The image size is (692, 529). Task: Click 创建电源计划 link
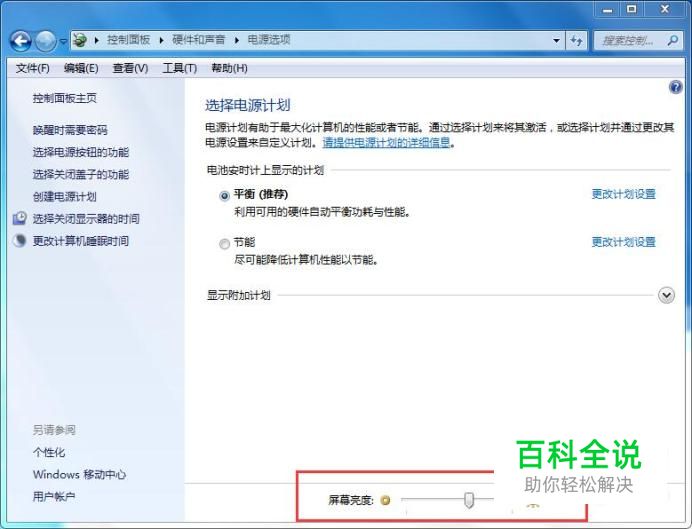[x=64, y=196]
